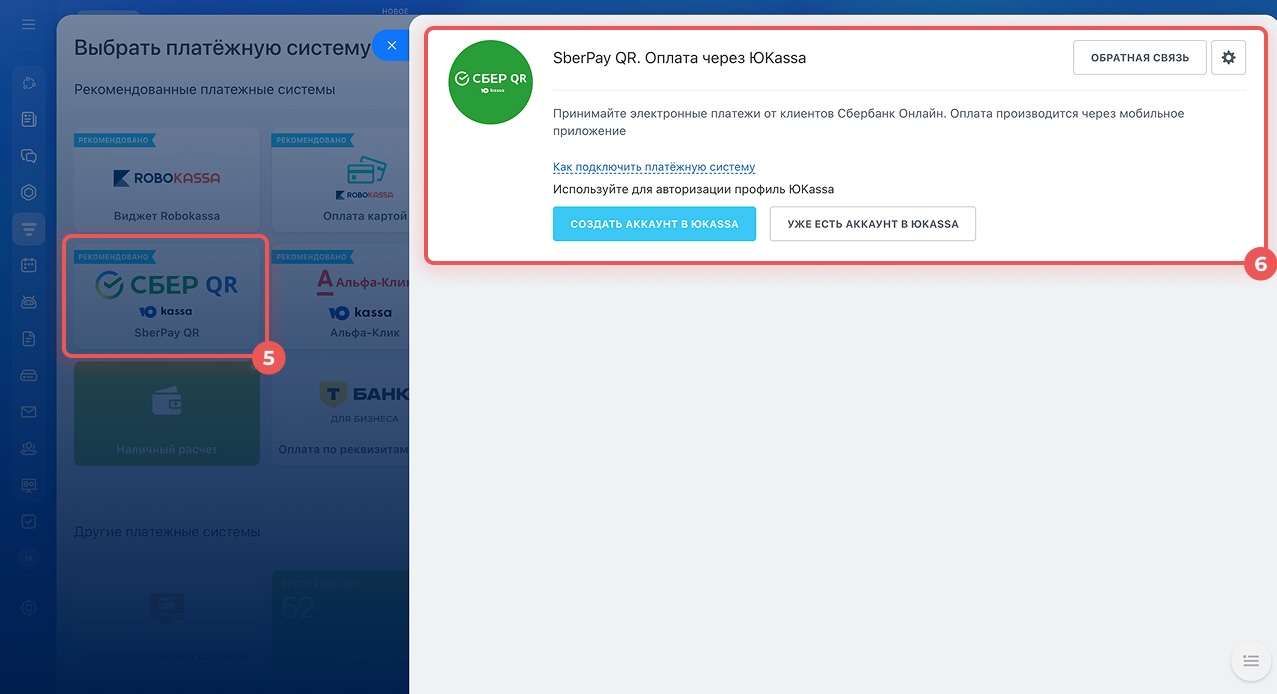Select the Оплата по реквизитам card
The height and width of the screenshot is (694, 1277).
pyautogui.click(x=341, y=413)
